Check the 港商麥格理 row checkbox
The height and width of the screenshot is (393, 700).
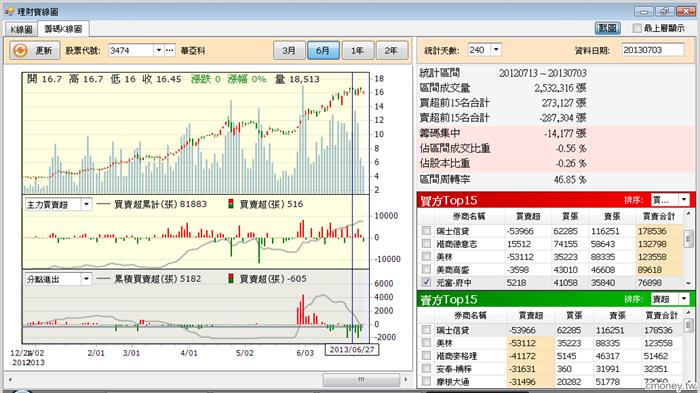tap(426, 356)
